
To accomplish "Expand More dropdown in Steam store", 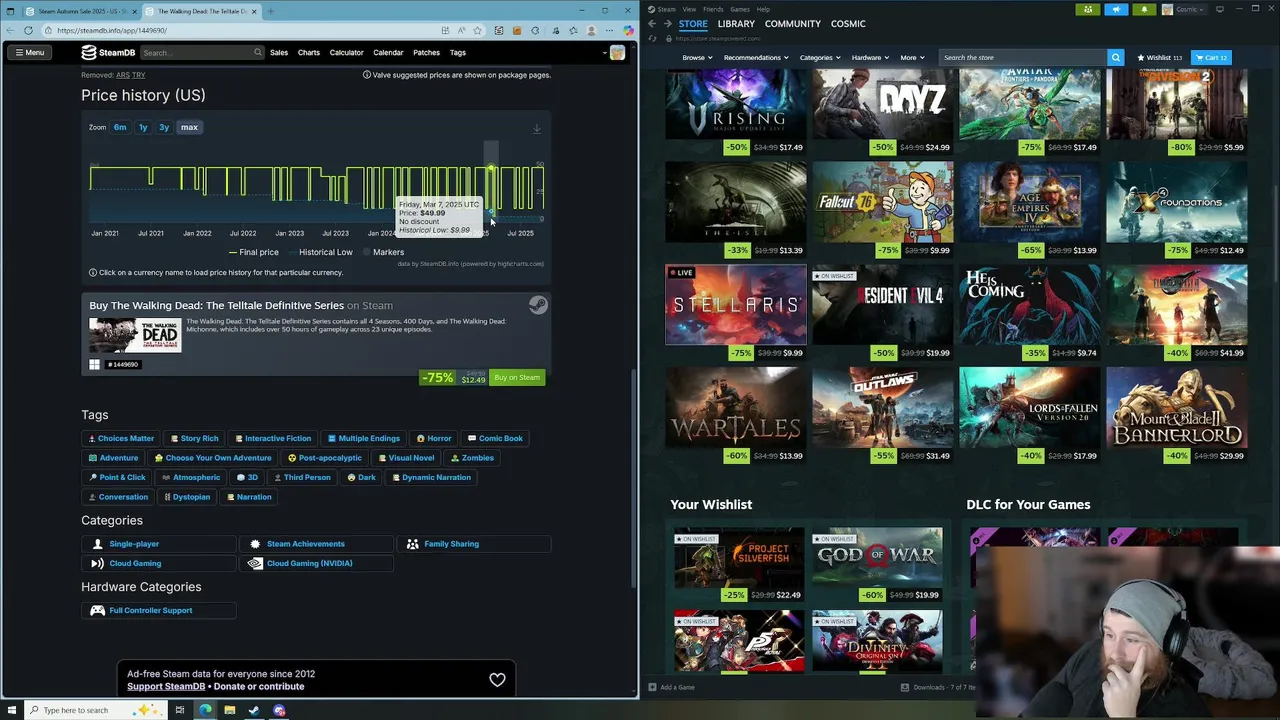I will click(912, 58).
